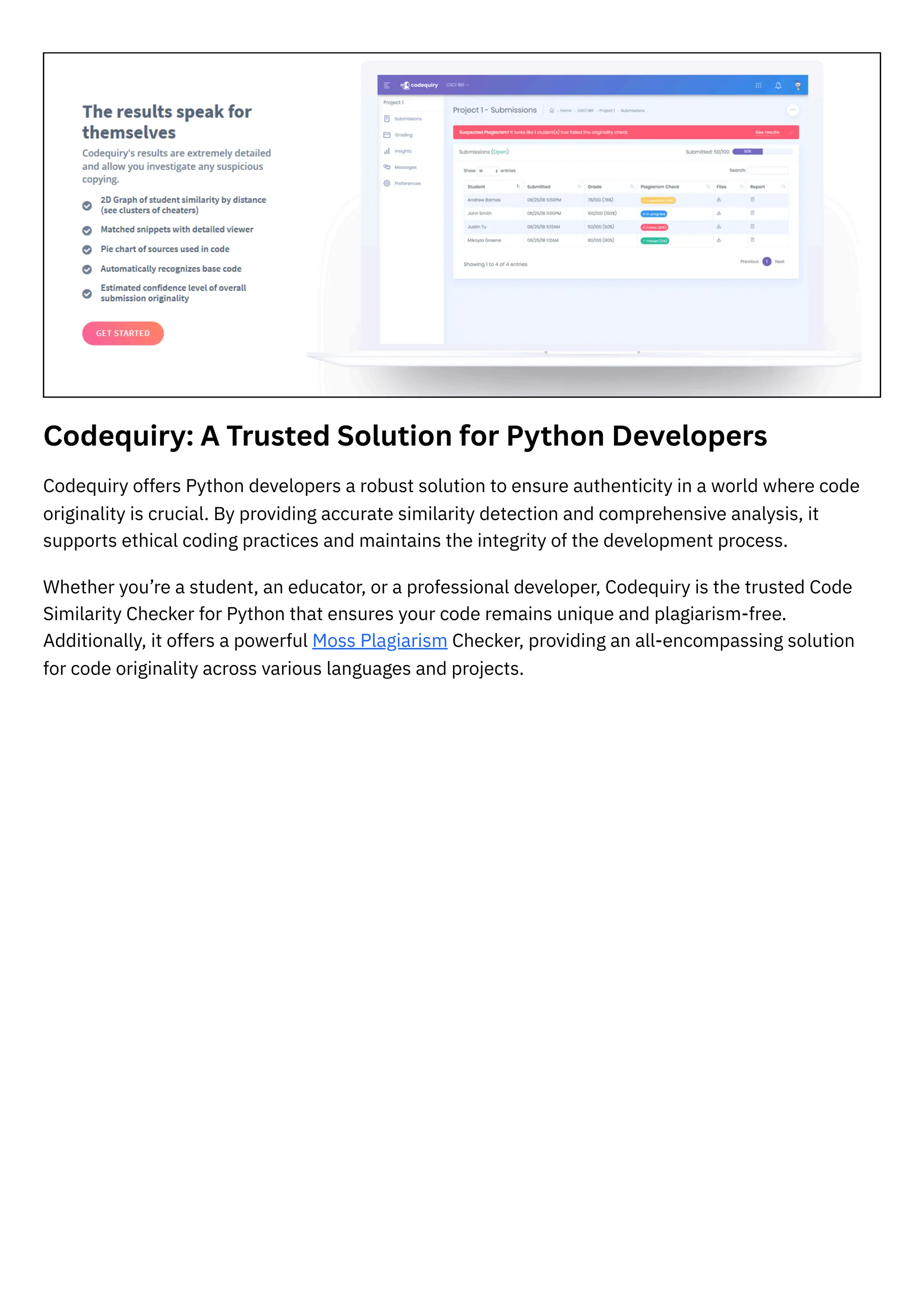
Task: Click the Codequiry dashboard screenshot image
Action: pos(462,225)
